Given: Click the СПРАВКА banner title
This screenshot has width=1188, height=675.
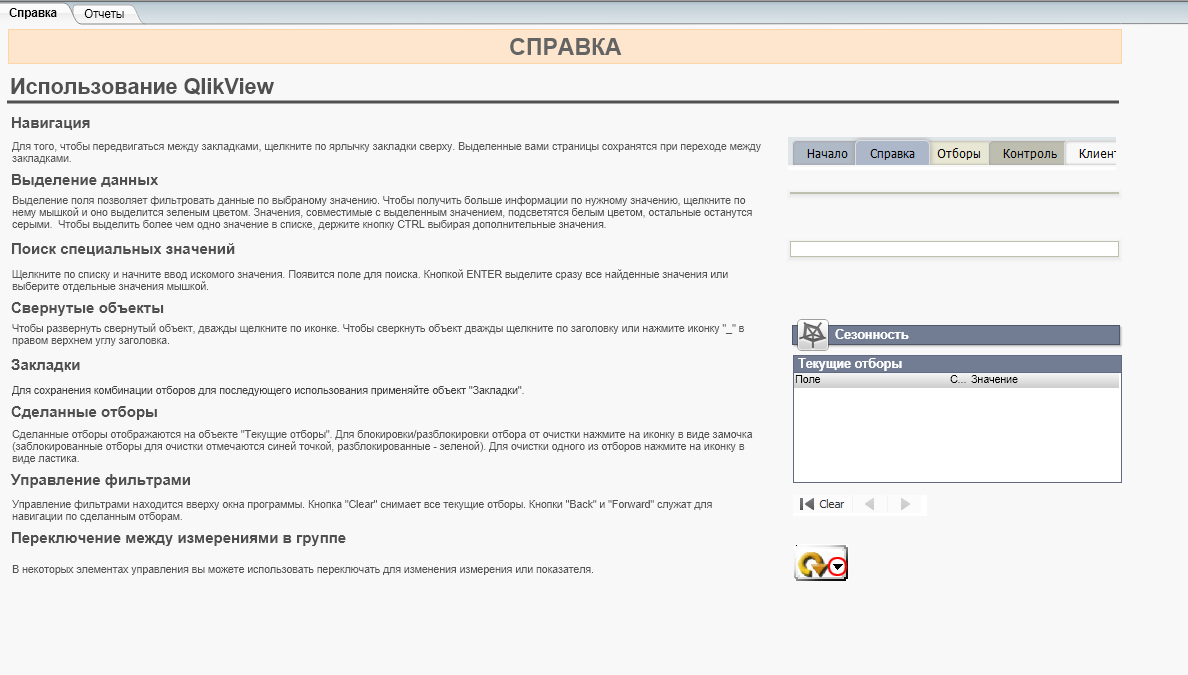Looking at the screenshot, I should pos(565,47).
